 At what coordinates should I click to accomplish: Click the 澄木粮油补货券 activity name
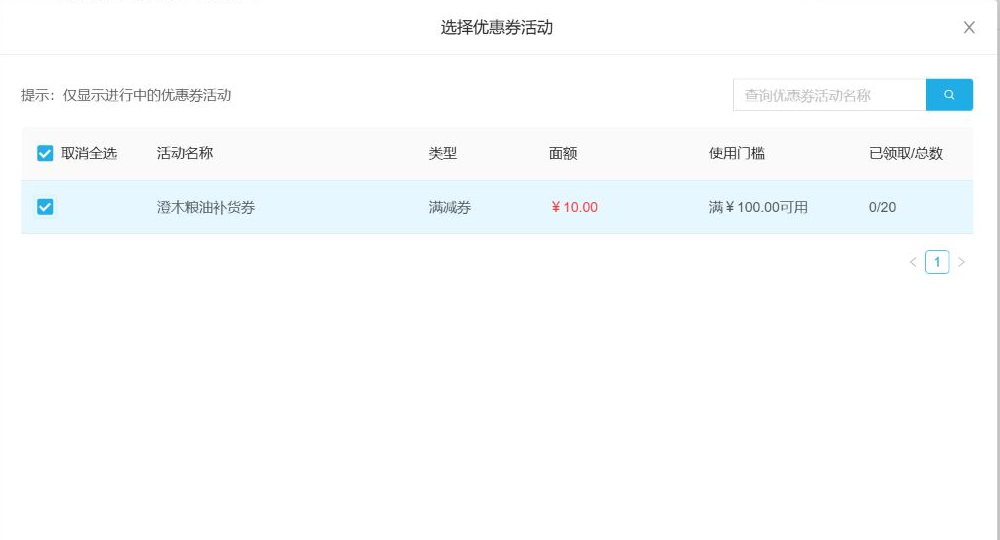pyautogui.click(x=206, y=207)
